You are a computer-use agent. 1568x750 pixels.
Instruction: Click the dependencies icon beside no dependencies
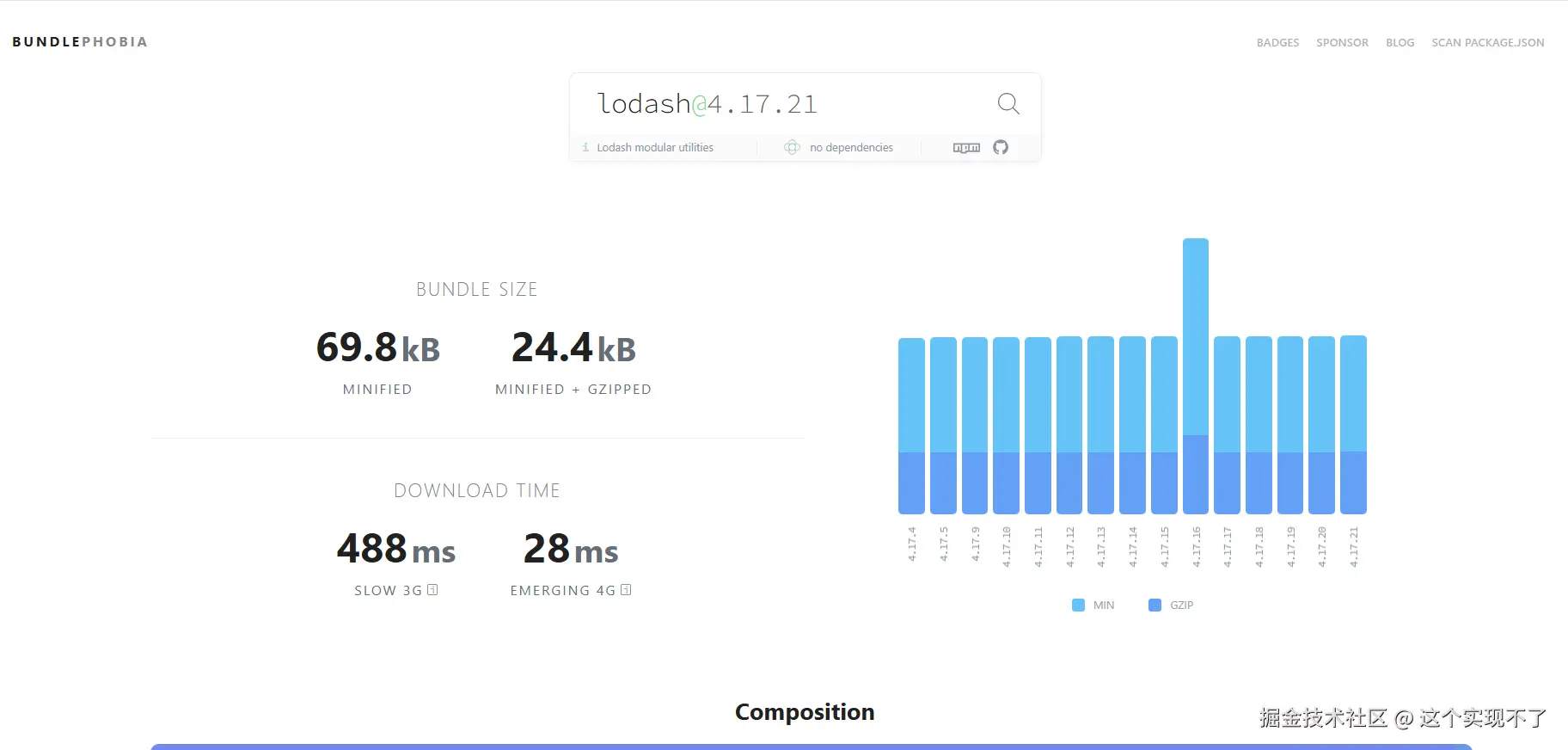(x=792, y=147)
